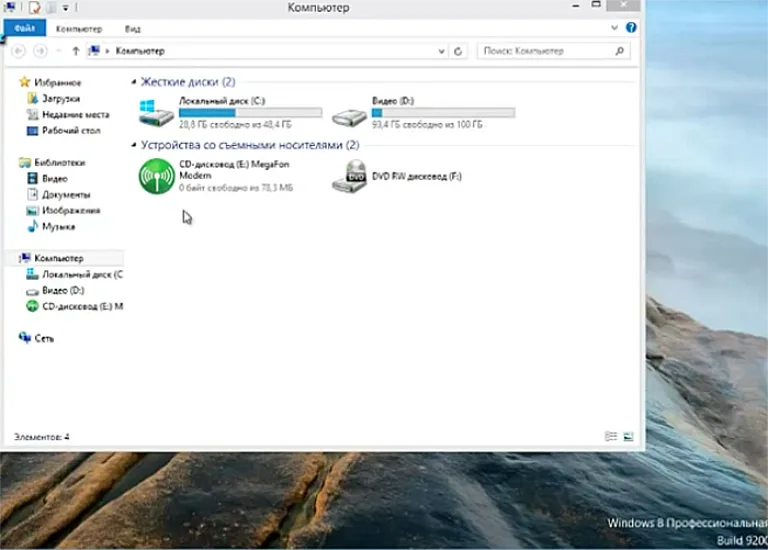Close the Компьютер window
Image resolution: width=768 pixels, height=550 pixels.
[623, 5]
